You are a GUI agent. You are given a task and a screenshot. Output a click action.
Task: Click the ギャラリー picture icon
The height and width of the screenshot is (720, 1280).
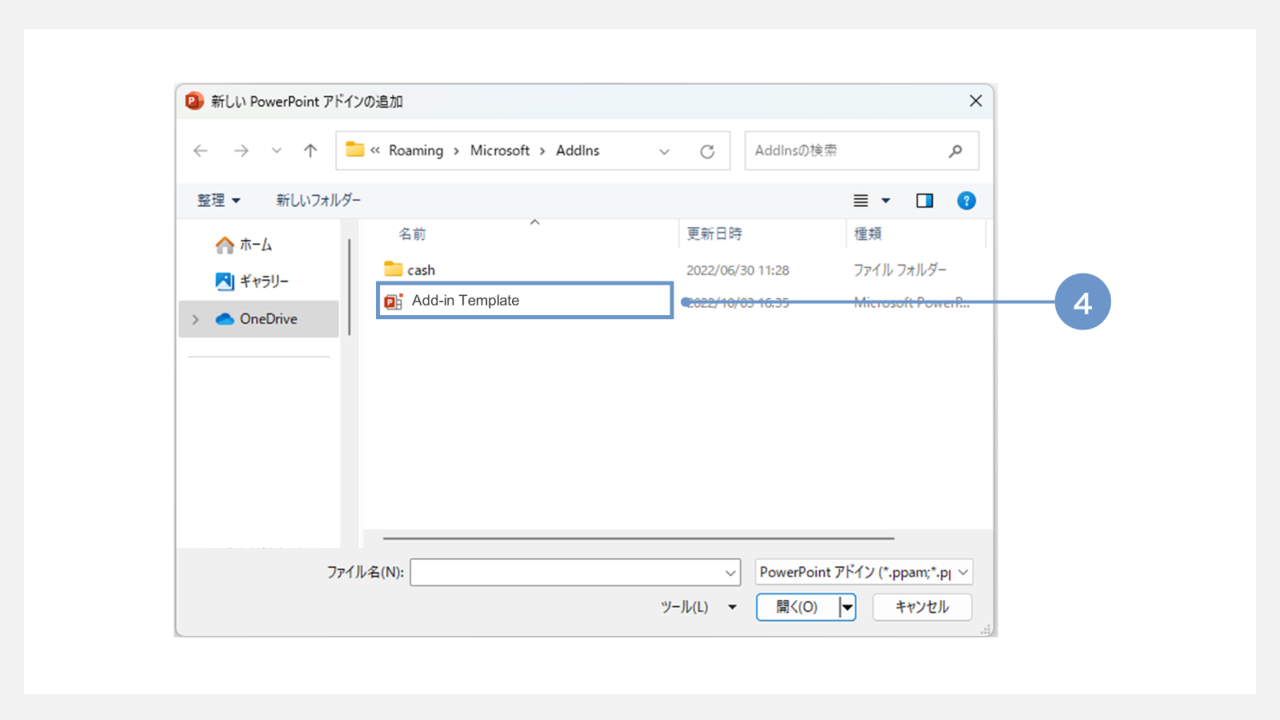(225, 282)
